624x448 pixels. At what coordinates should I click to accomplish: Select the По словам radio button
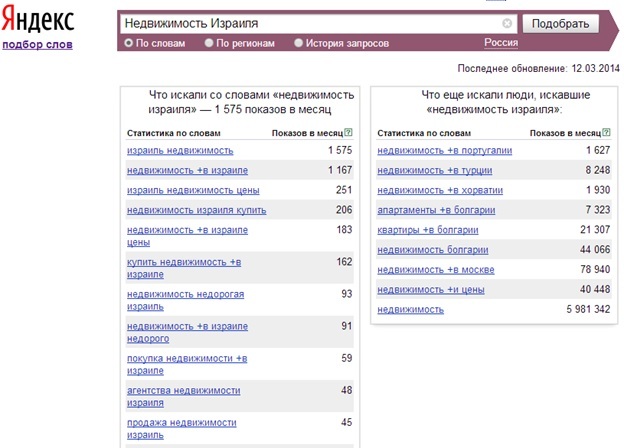[x=128, y=43]
